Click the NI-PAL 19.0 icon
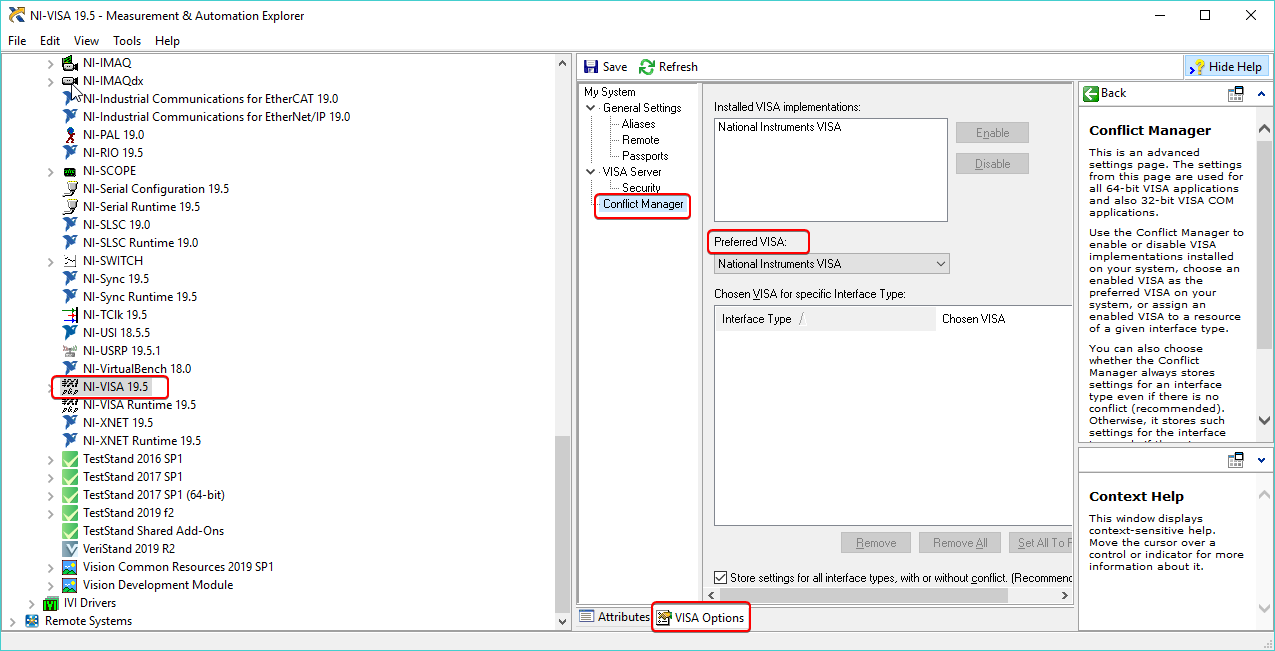1275x651 pixels. 70,135
